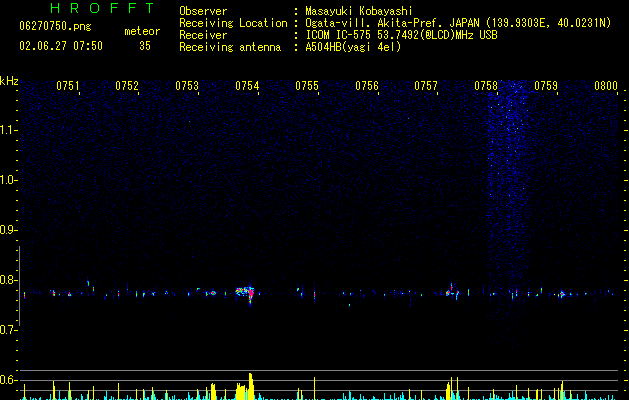Click the bright meteor echo near 0754

[x=245, y=293]
